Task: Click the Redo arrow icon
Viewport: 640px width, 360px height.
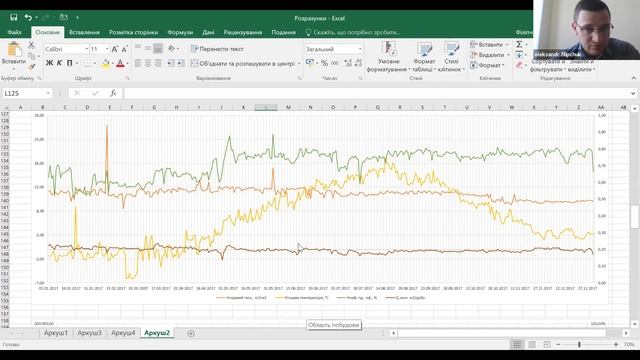Action: point(46,17)
